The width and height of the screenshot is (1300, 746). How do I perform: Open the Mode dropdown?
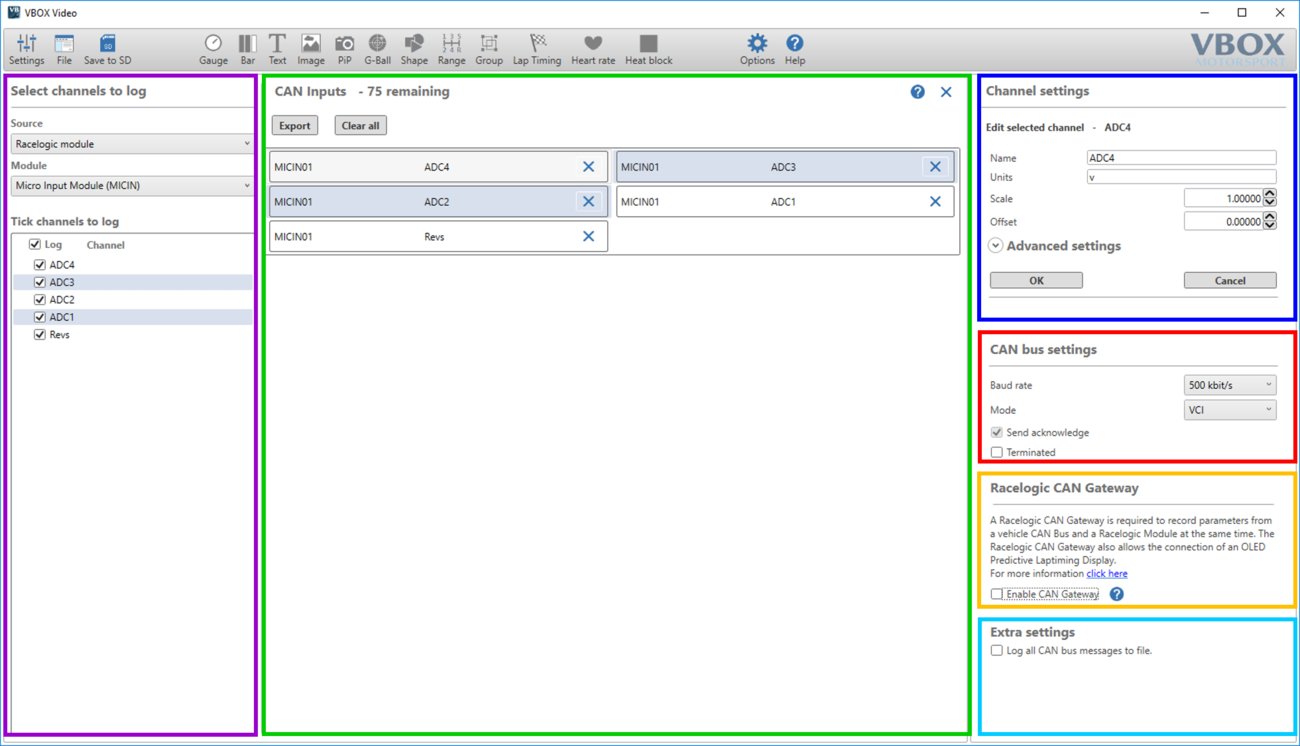tap(1230, 410)
